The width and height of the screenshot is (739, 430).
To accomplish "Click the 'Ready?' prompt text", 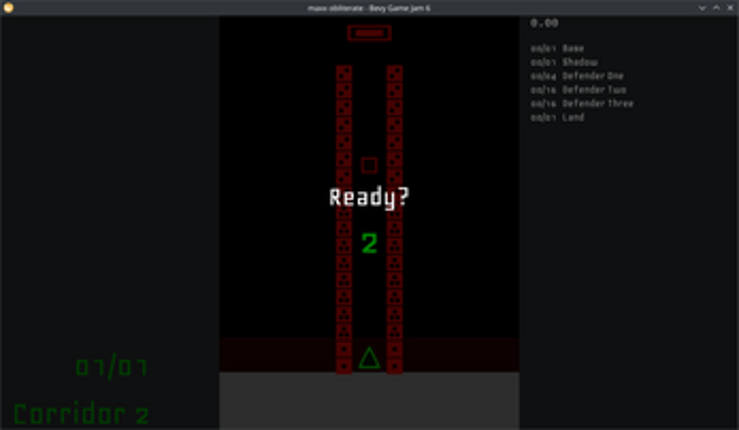I will pyautogui.click(x=370, y=198).
